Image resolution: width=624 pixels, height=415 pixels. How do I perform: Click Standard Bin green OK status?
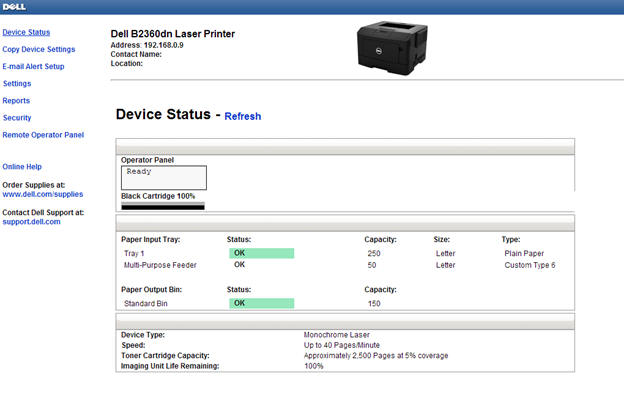[261, 302]
